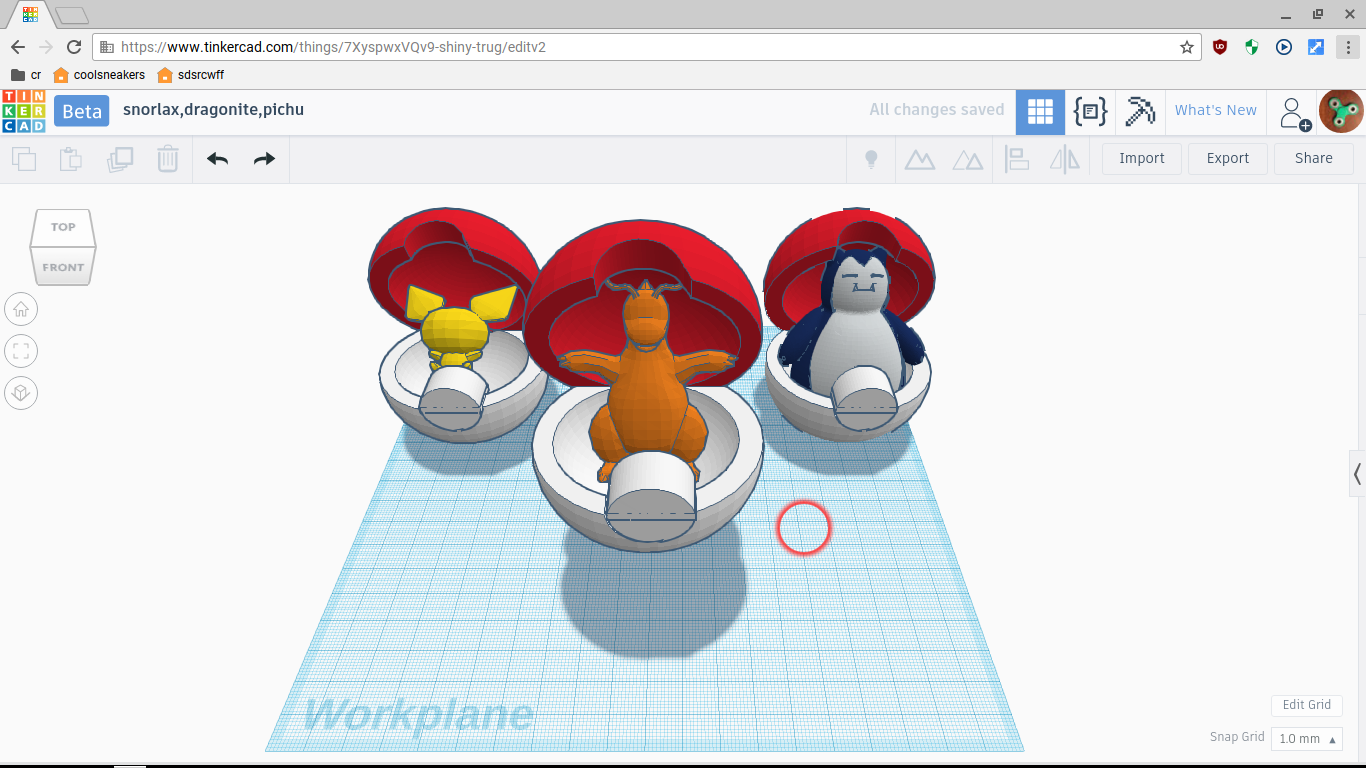1366x768 pixels.
Task: Open the user profile avatar
Action: pyautogui.click(x=1341, y=111)
